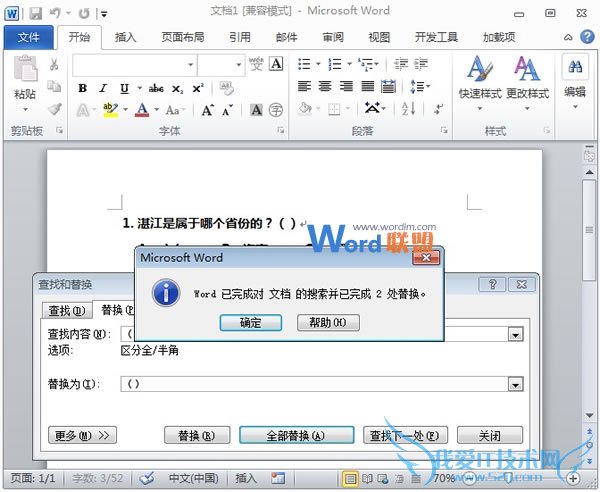Click the Justify alignment icon
Viewport: 600px width, 492px height.
point(367,86)
